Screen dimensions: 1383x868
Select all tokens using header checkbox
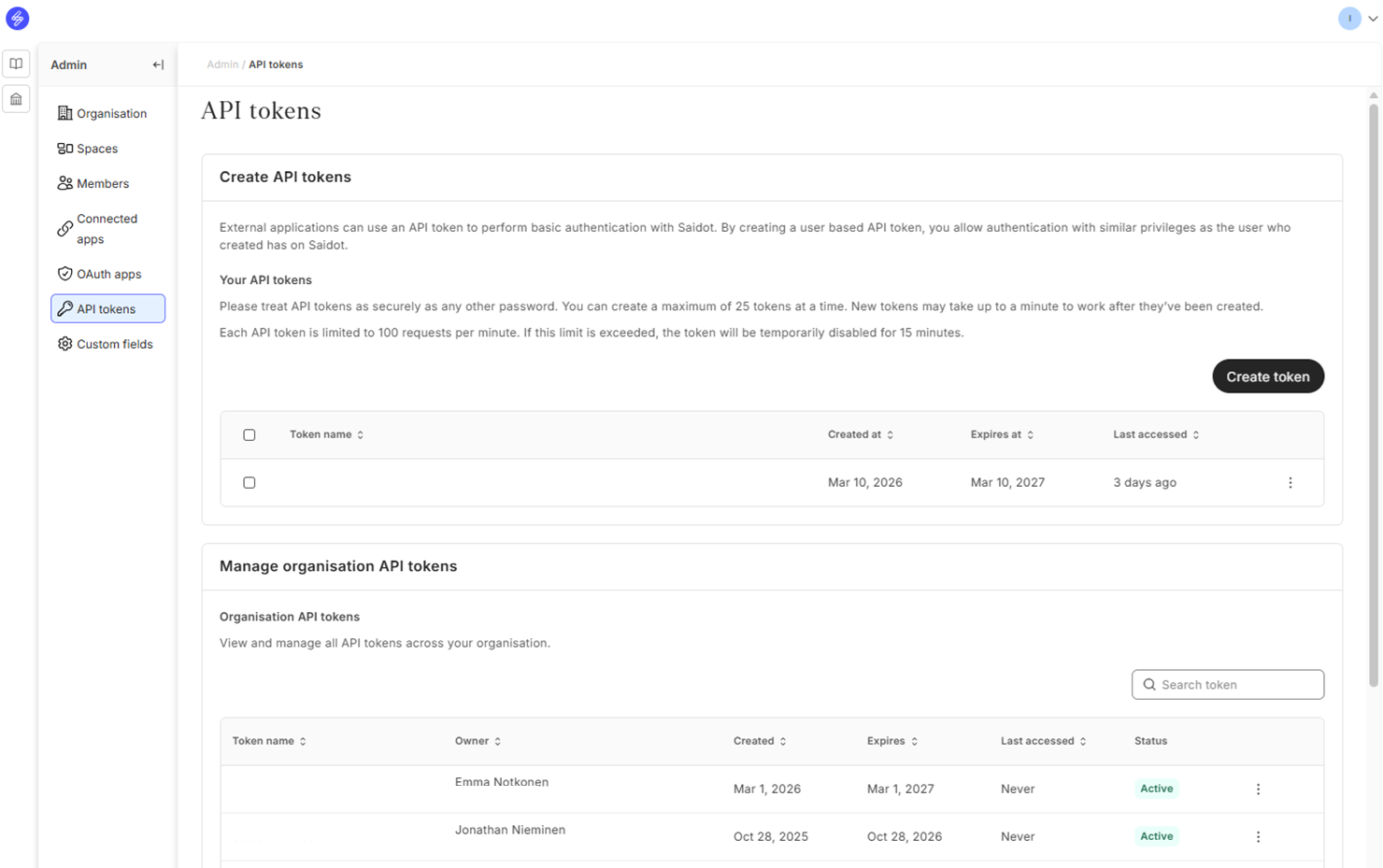250,435
